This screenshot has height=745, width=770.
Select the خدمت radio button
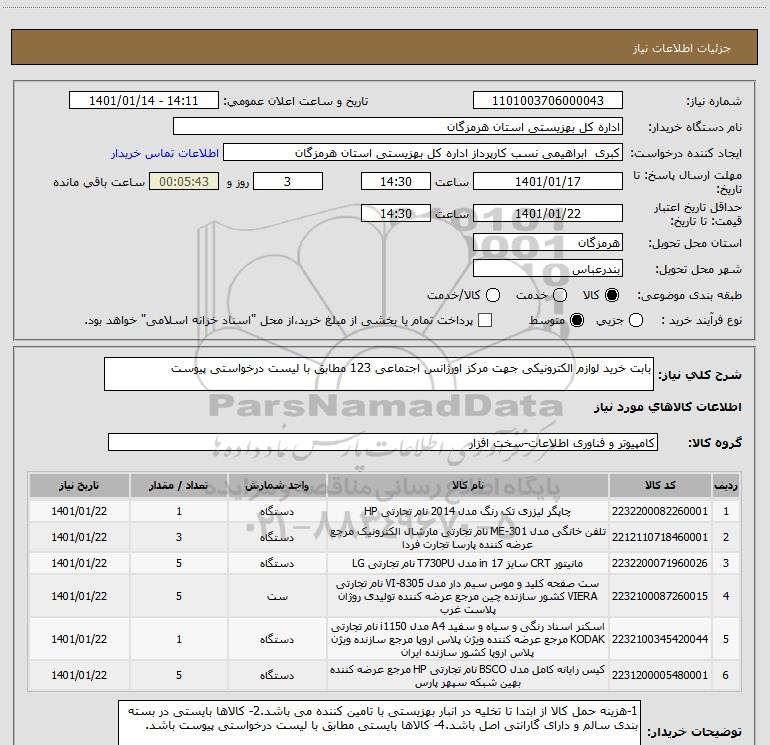pos(560,295)
